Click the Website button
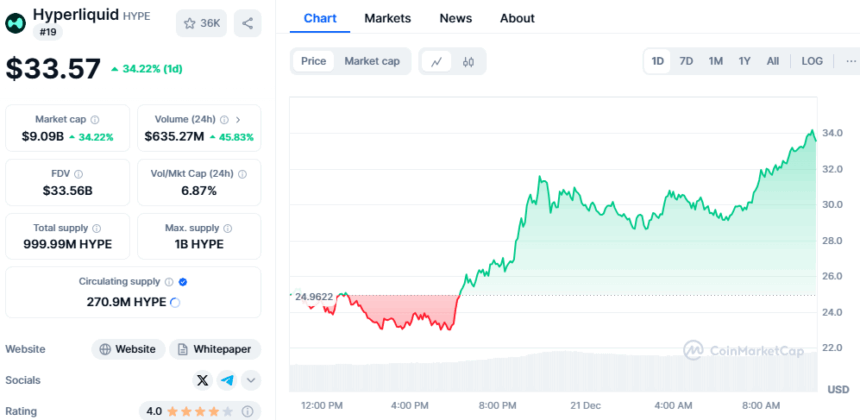 pos(129,349)
